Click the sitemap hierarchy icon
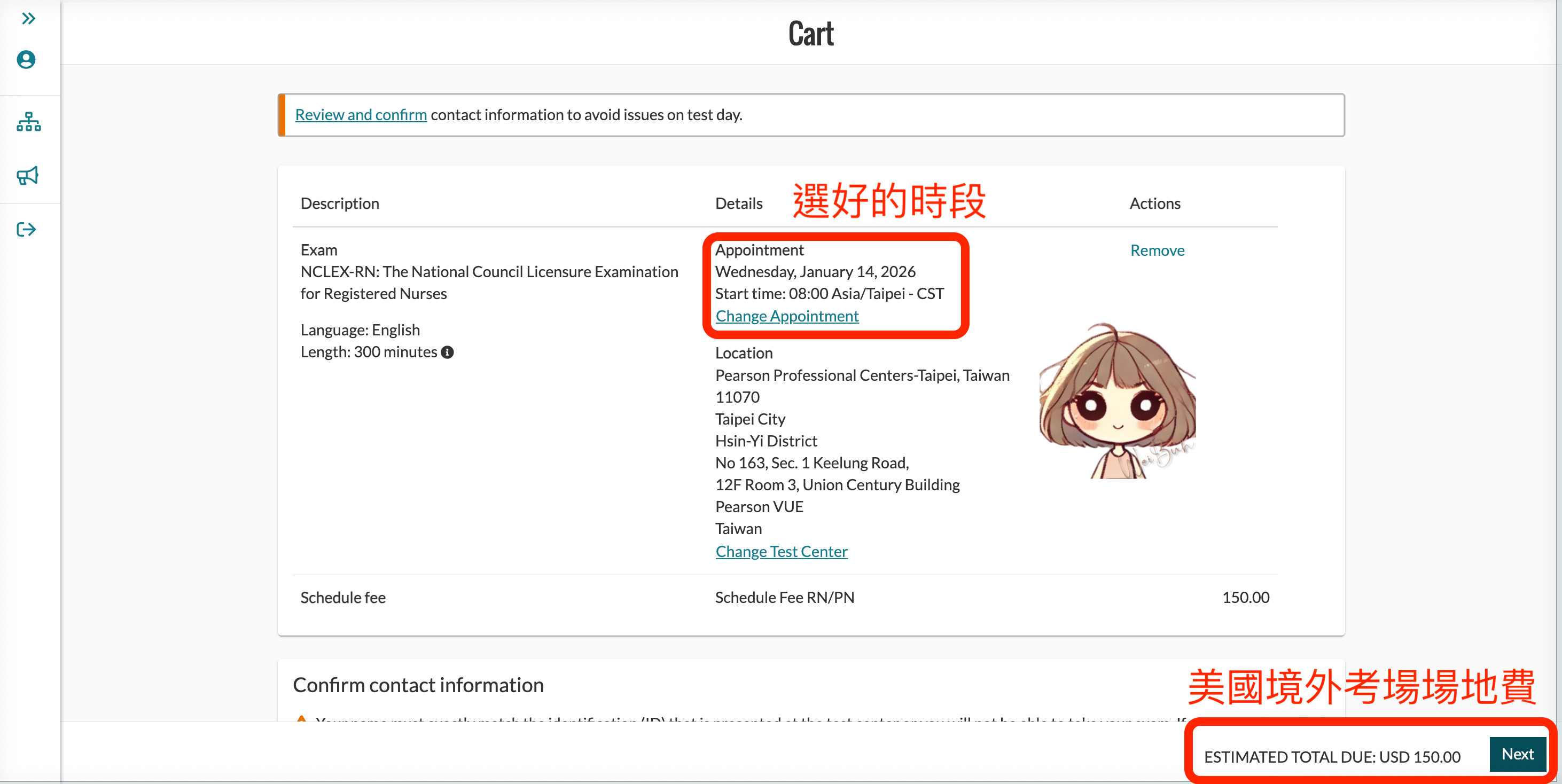This screenshot has height=784, width=1562. click(28, 121)
